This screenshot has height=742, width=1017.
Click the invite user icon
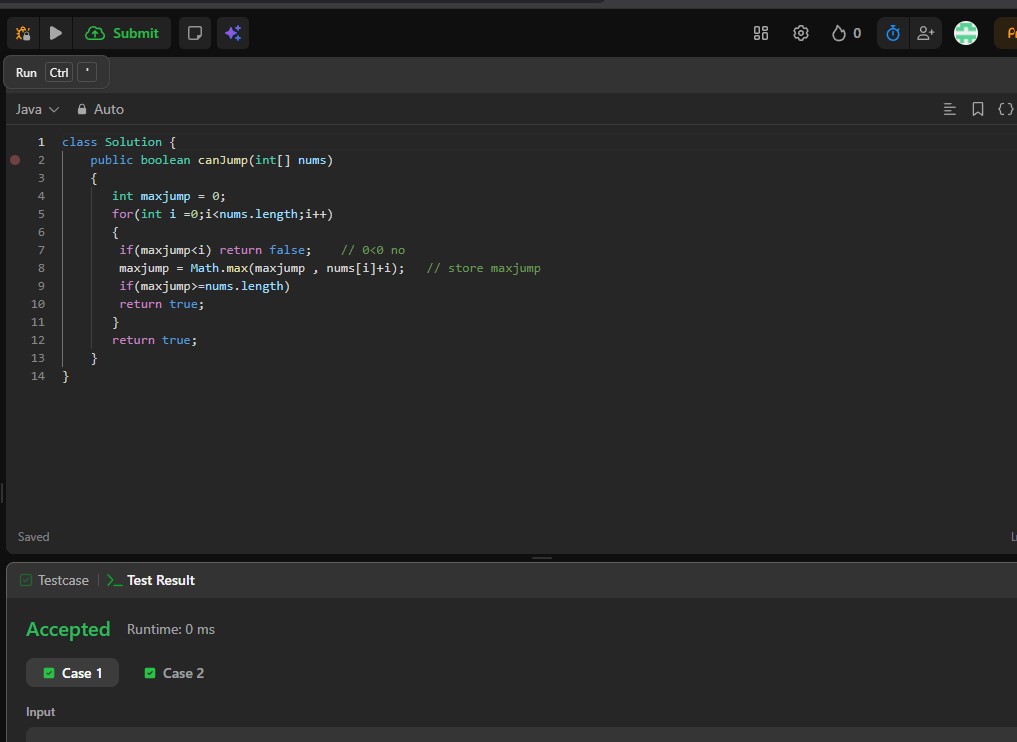point(926,33)
